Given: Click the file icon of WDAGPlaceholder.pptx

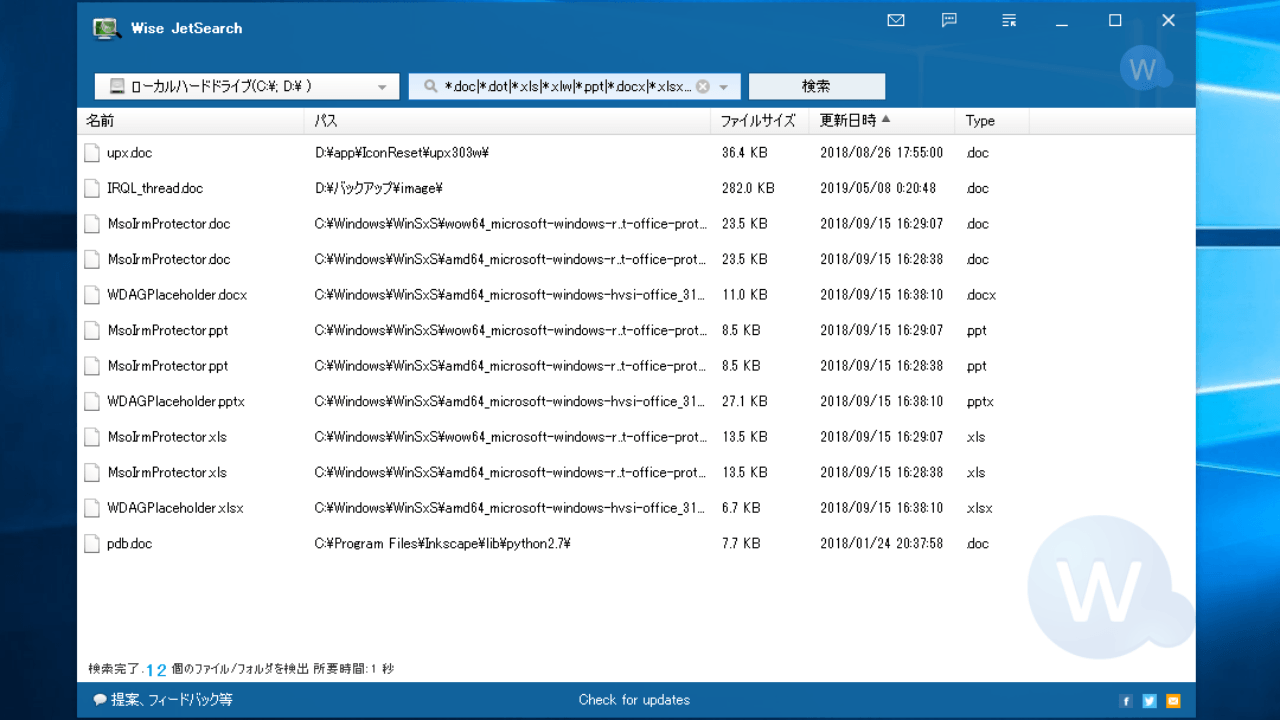Looking at the screenshot, I should click(92, 401).
